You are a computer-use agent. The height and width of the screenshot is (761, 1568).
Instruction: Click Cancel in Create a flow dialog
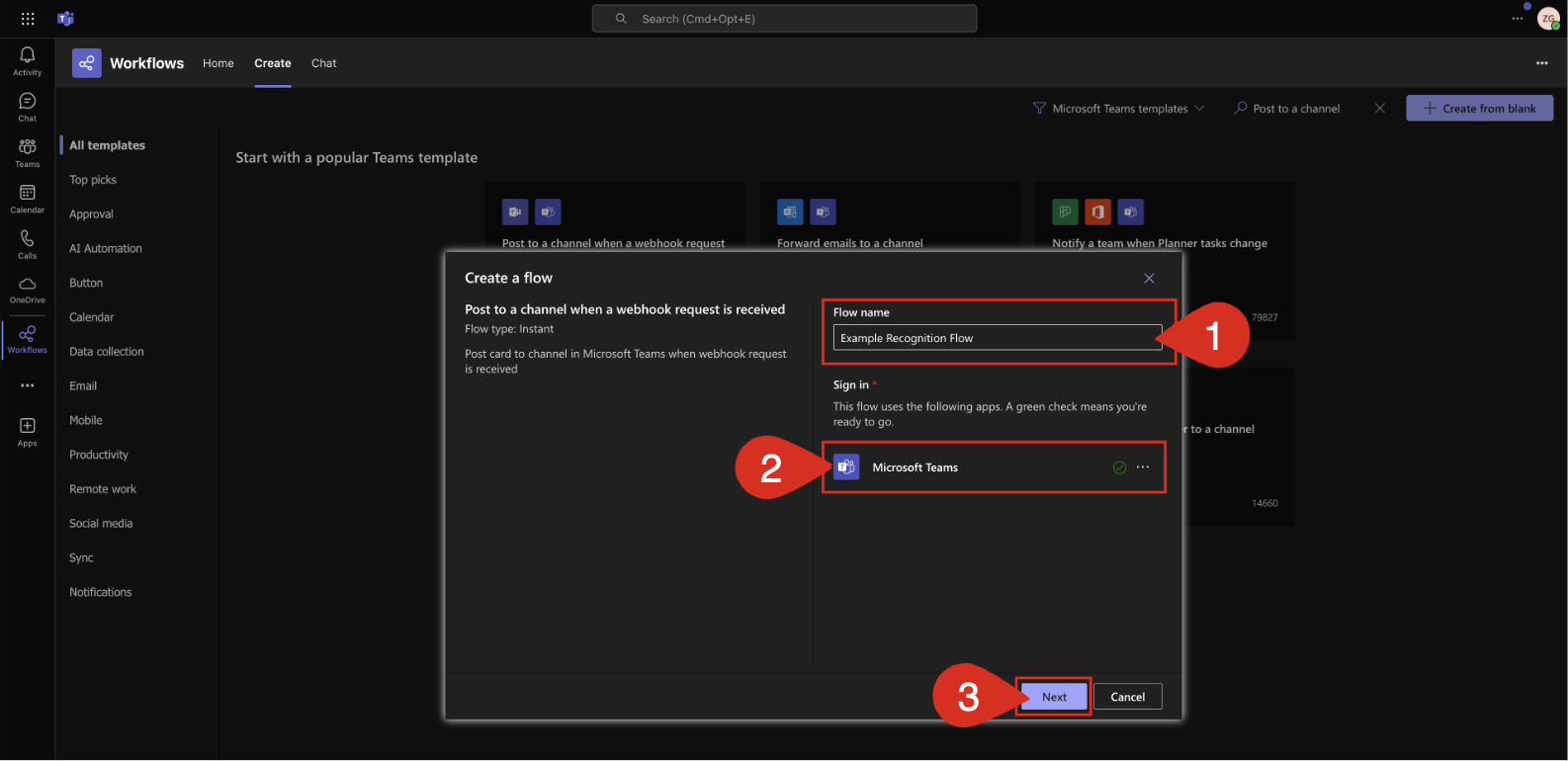(x=1127, y=697)
